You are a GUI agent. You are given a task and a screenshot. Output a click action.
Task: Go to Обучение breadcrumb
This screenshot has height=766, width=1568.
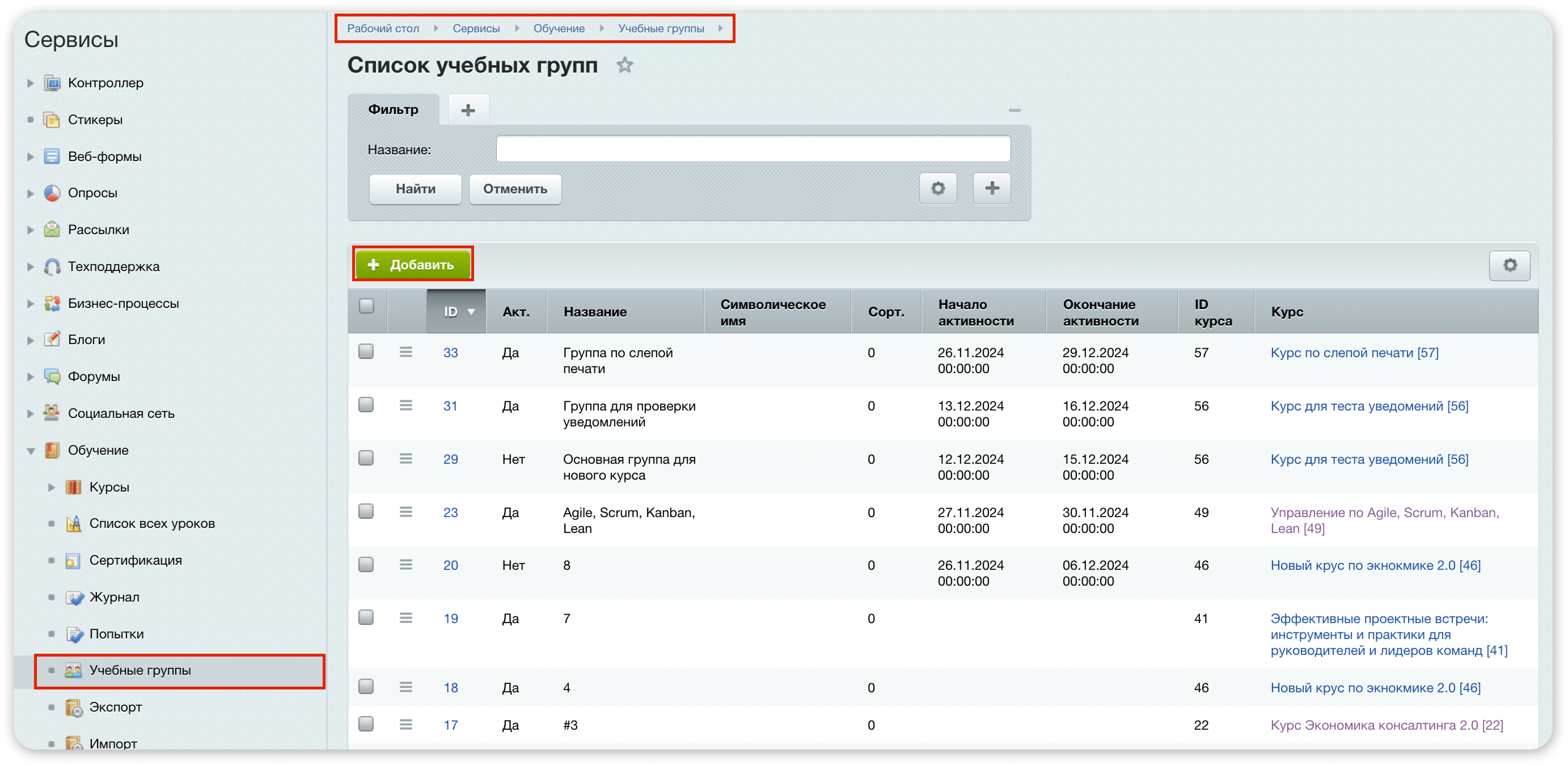click(559, 29)
